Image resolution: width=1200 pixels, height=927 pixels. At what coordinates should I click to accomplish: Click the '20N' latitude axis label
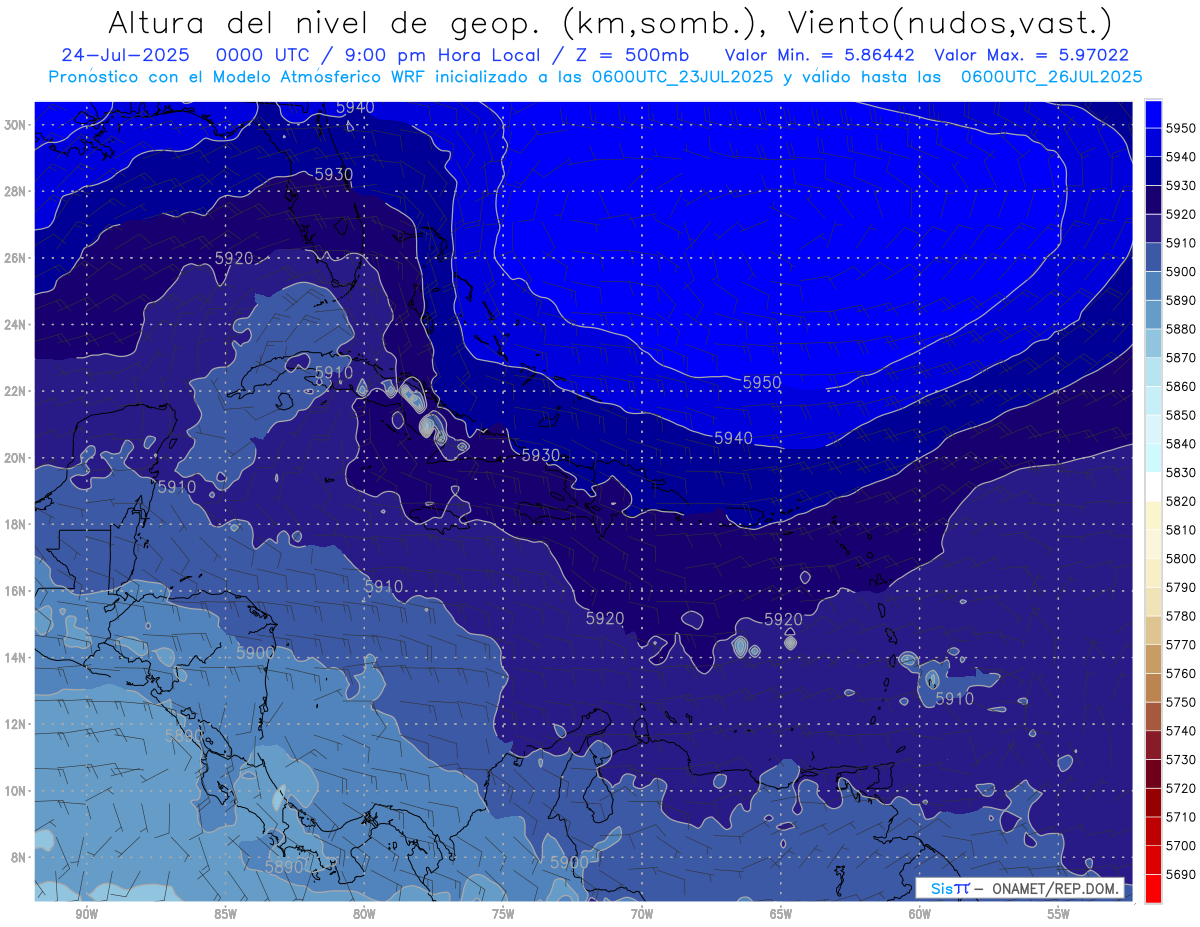tap(16, 458)
